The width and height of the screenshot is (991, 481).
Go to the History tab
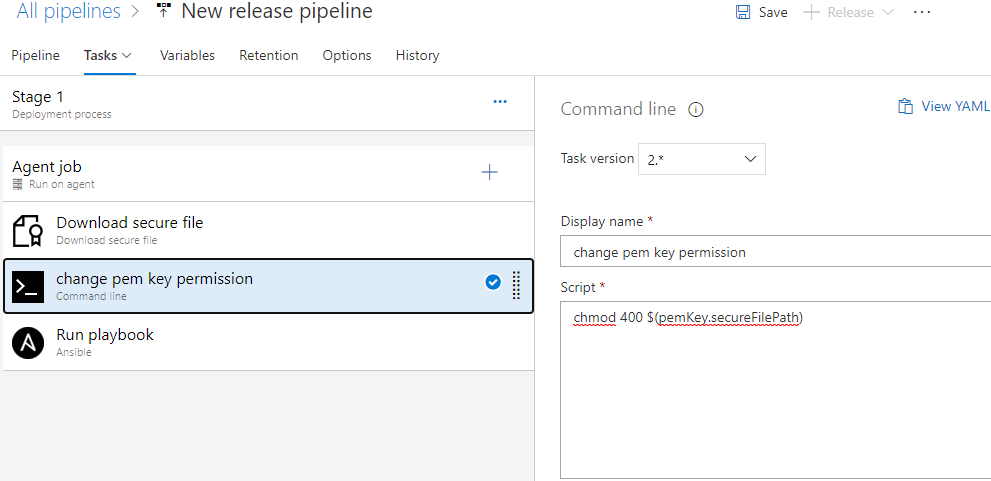coord(417,56)
